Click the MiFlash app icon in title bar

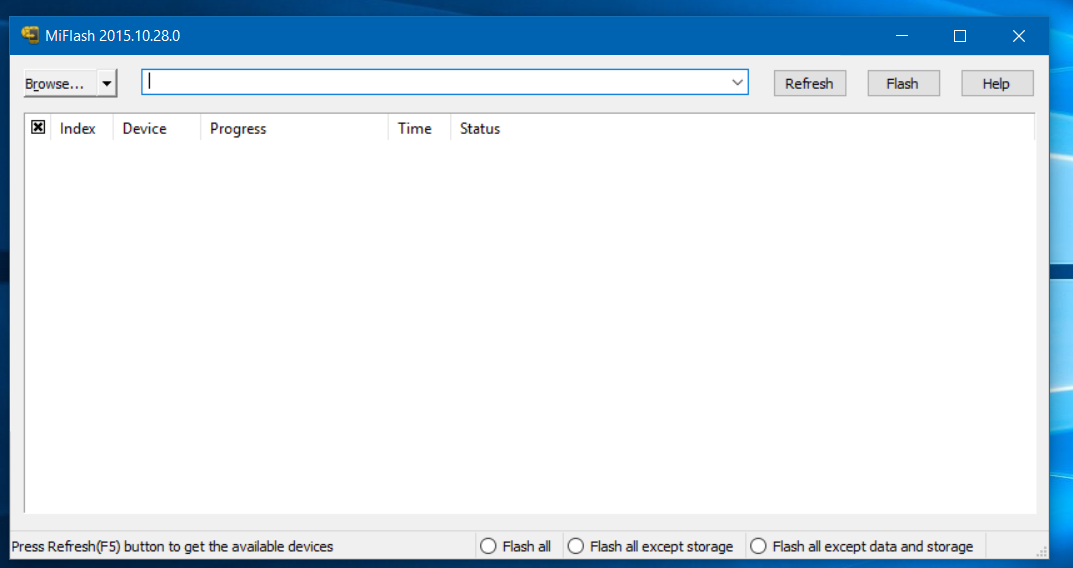(30, 35)
